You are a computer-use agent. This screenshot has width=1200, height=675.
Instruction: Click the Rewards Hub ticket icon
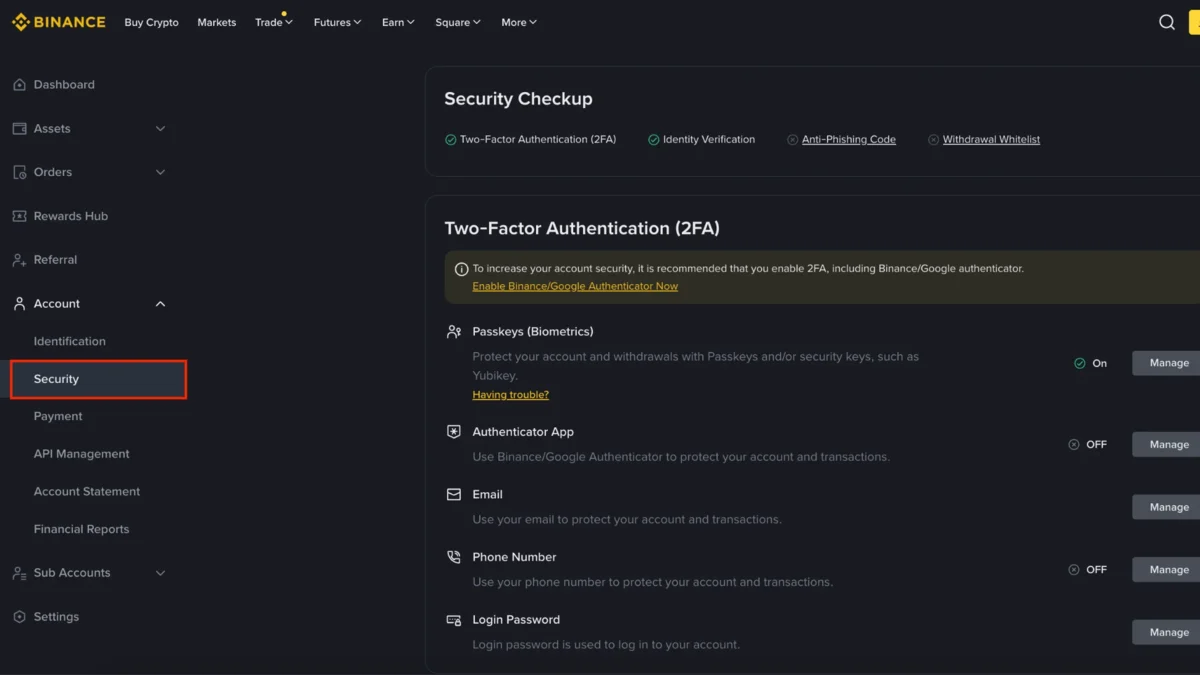pos(19,216)
